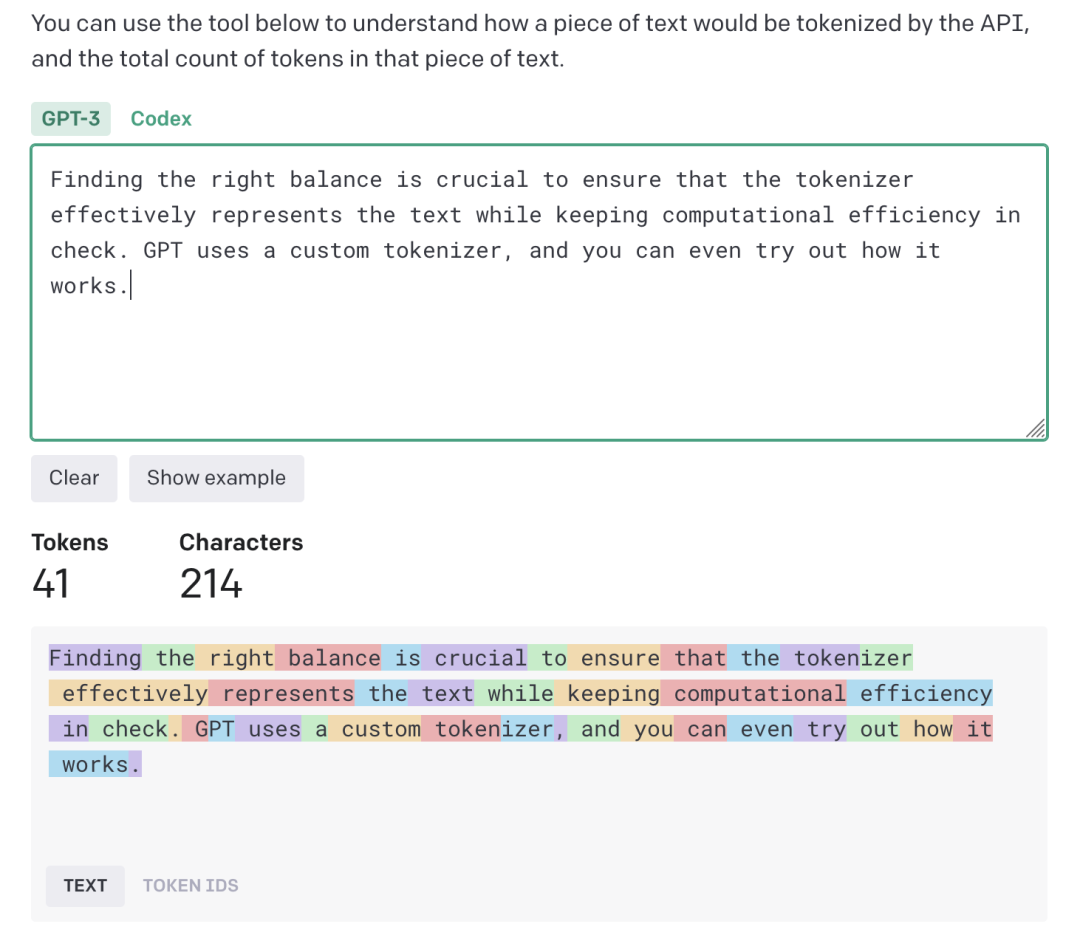The height and width of the screenshot is (941, 1080).
Task: Click the highlighted 'works' token in output
Action: tap(93, 765)
